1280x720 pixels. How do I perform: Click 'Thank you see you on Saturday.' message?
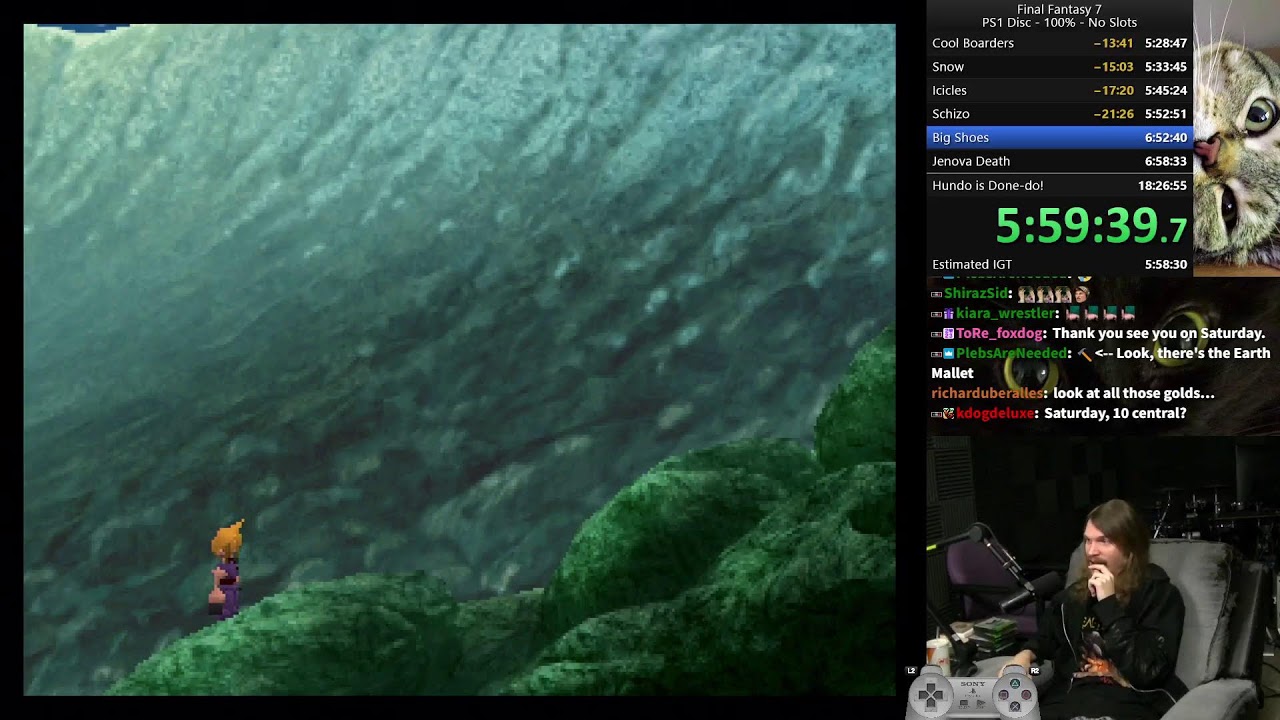coord(1159,334)
